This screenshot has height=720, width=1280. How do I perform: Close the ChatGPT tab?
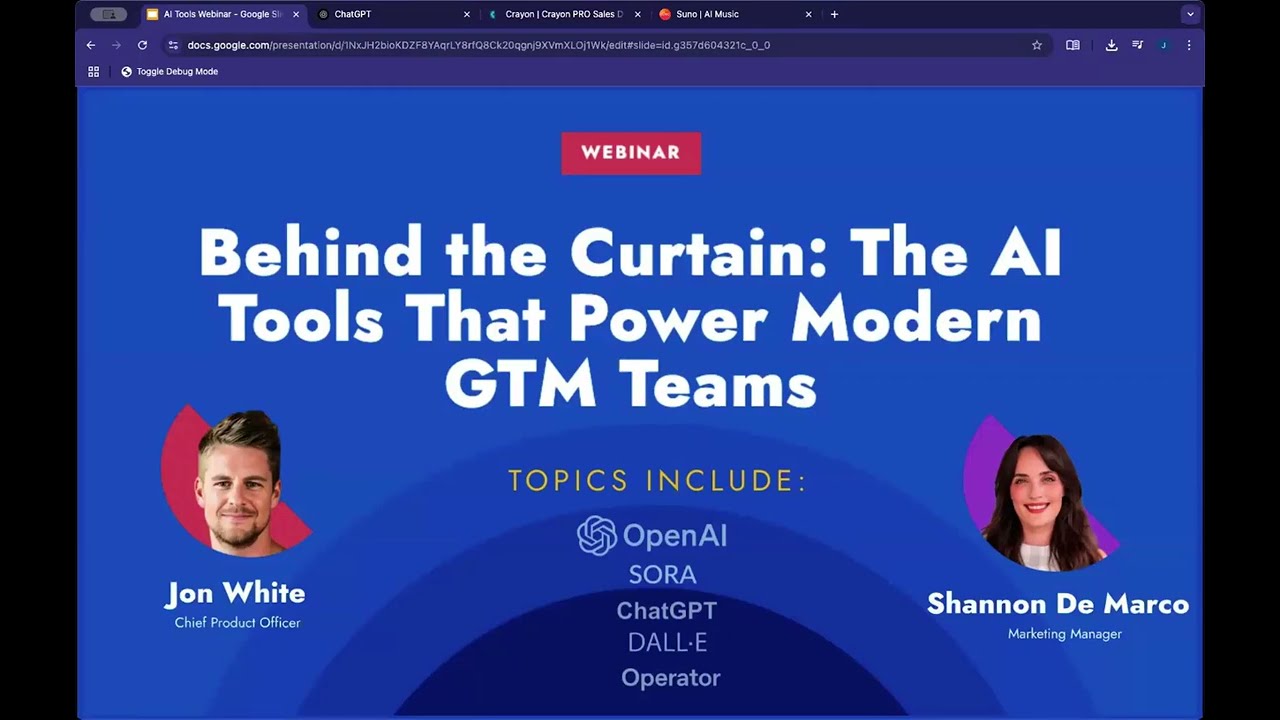point(466,14)
